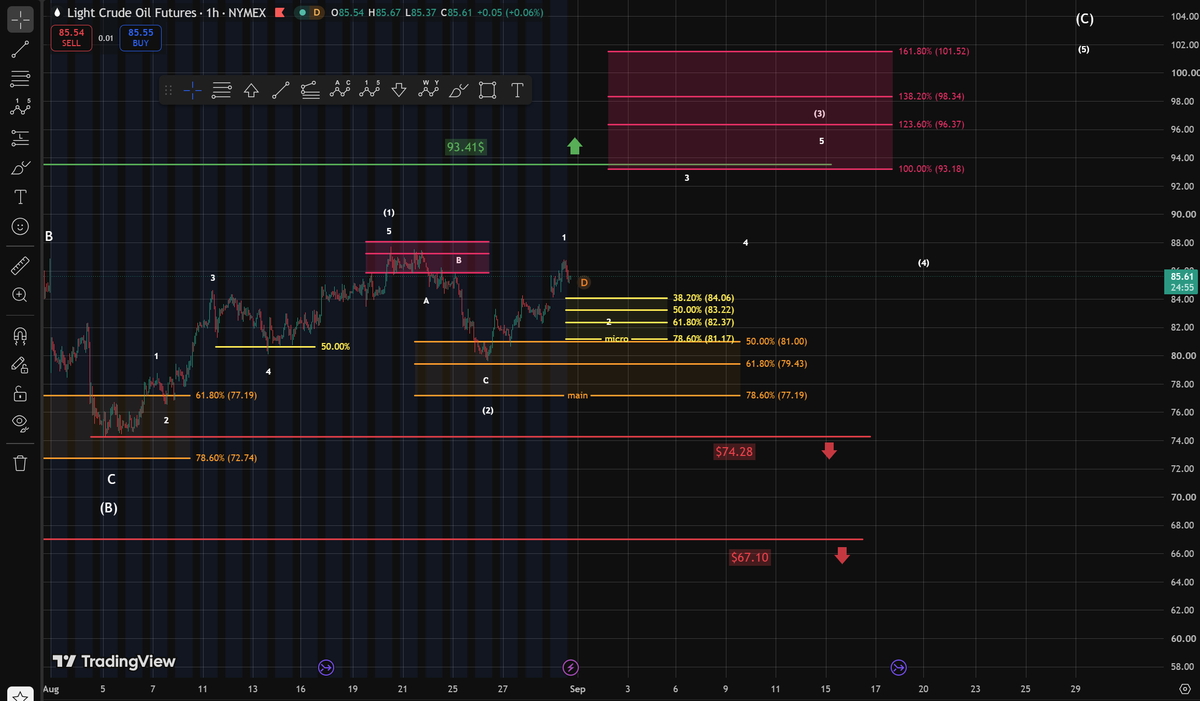Open the price range projection tool in left sidebar
The width and height of the screenshot is (1200, 701).
[21, 136]
